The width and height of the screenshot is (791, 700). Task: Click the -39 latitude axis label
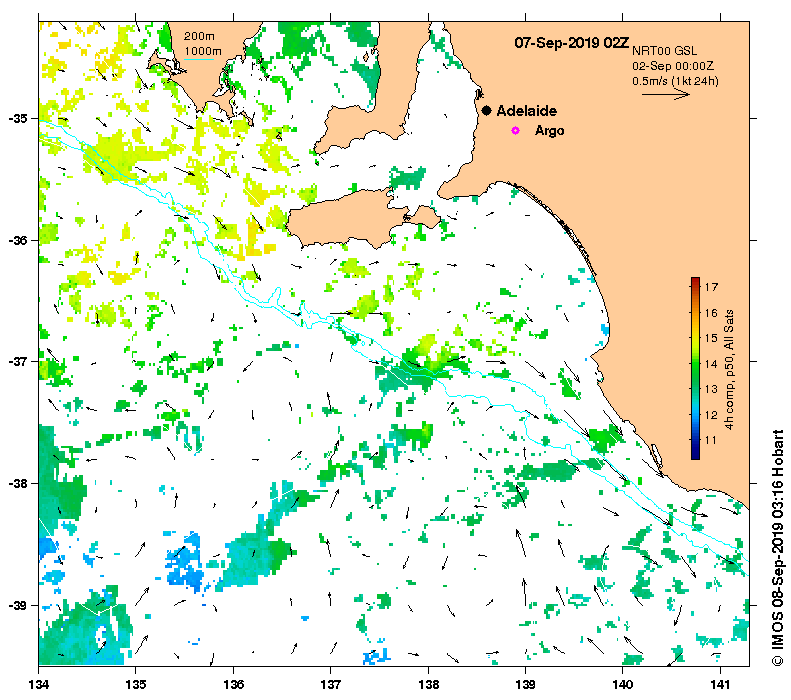point(18,605)
